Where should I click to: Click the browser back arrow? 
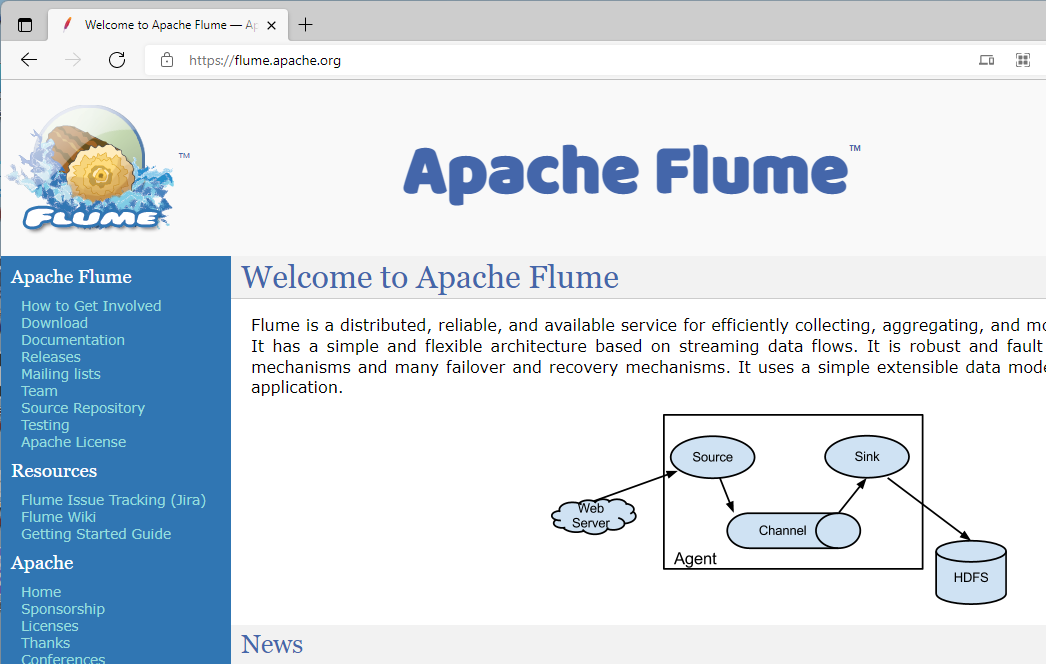coord(29,60)
